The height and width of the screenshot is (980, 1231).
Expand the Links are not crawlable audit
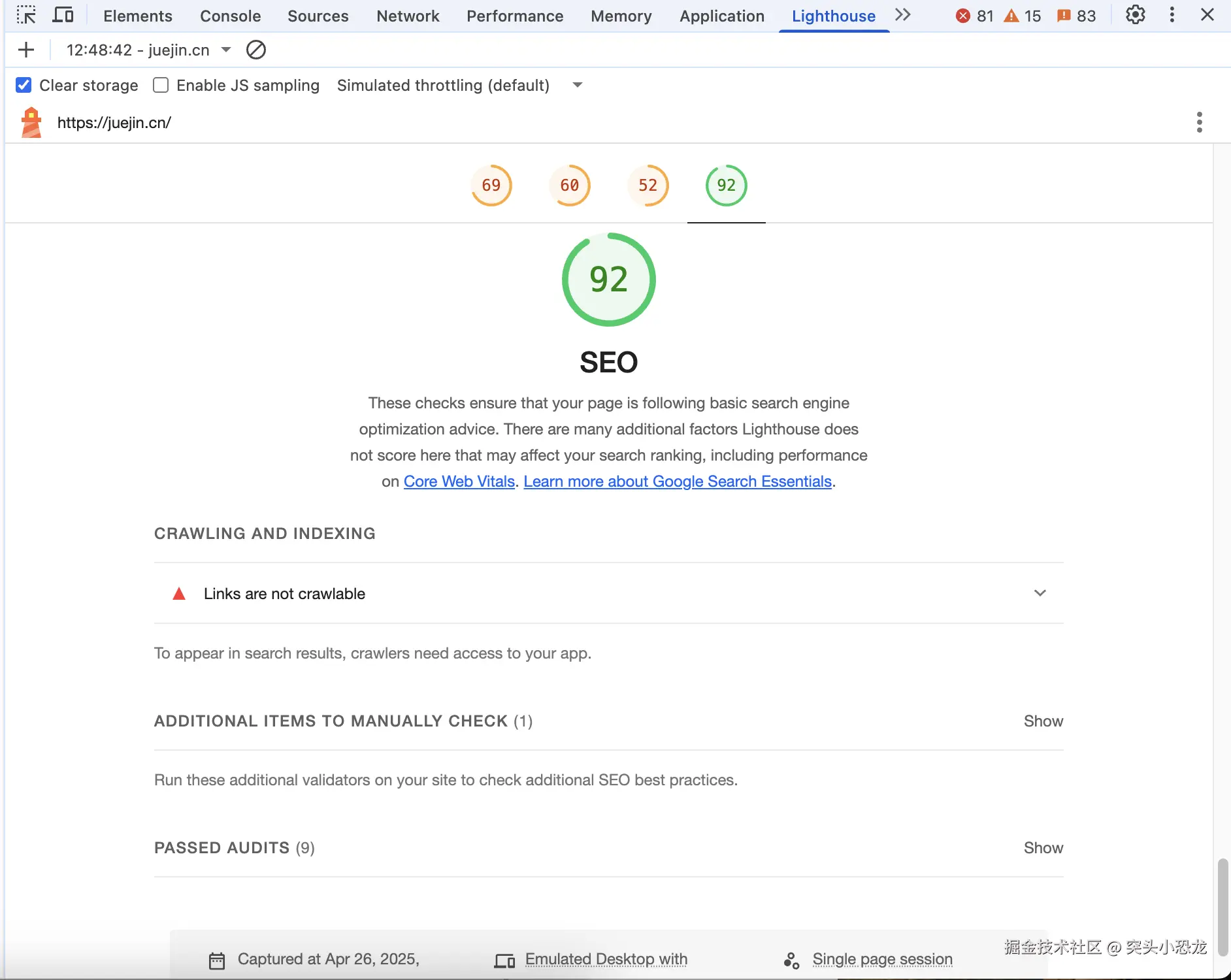[1040, 593]
